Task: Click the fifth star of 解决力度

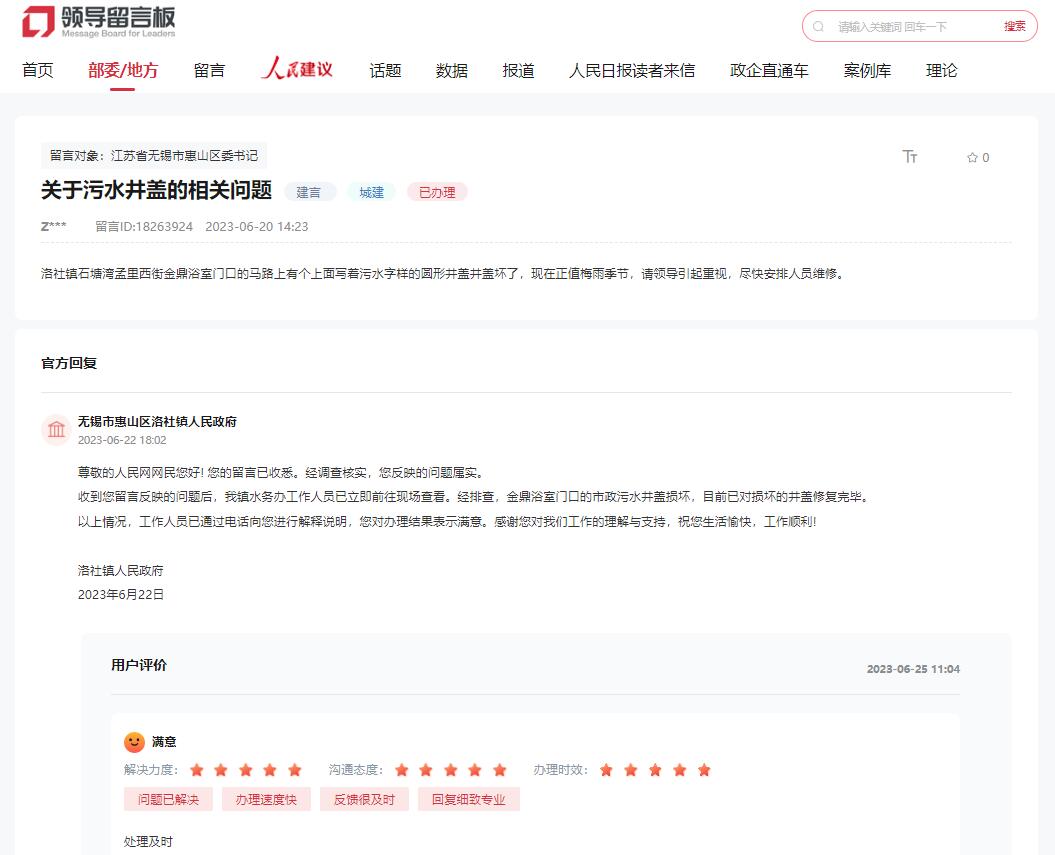Action: click(x=295, y=770)
